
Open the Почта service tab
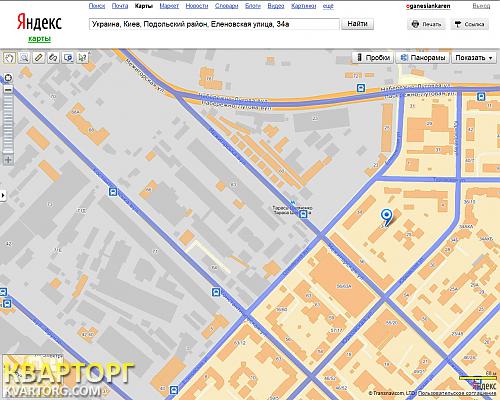tap(120, 6)
